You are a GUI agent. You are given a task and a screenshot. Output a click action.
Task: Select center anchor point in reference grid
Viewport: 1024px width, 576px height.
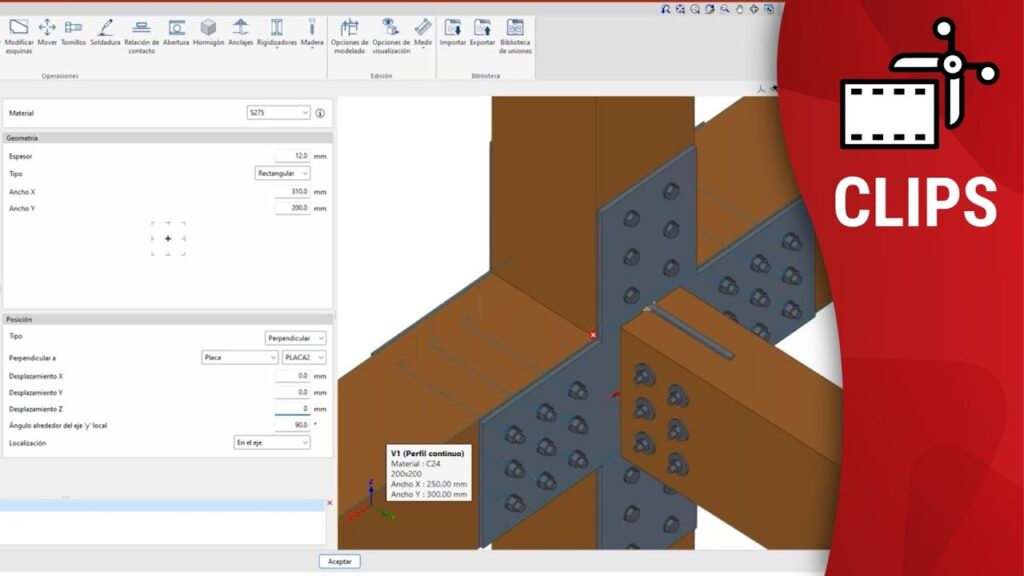coord(168,239)
